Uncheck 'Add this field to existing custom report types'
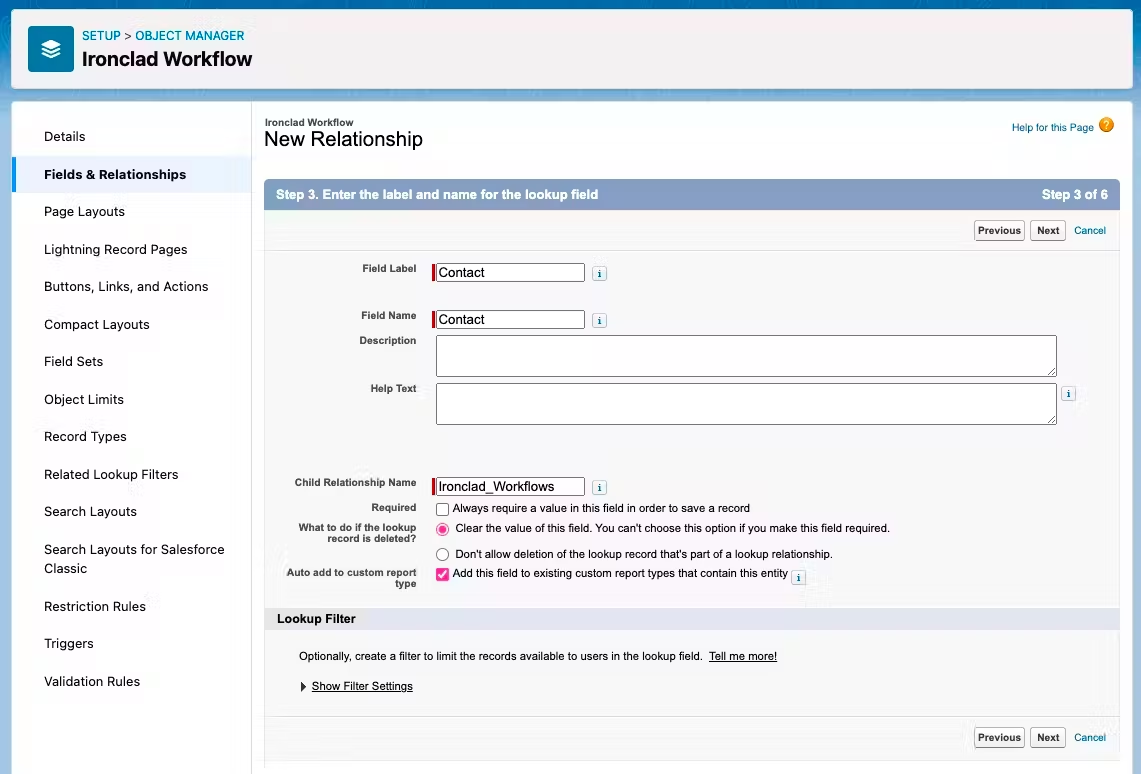The width and height of the screenshot is (1141, 774). tap(442, 574)
